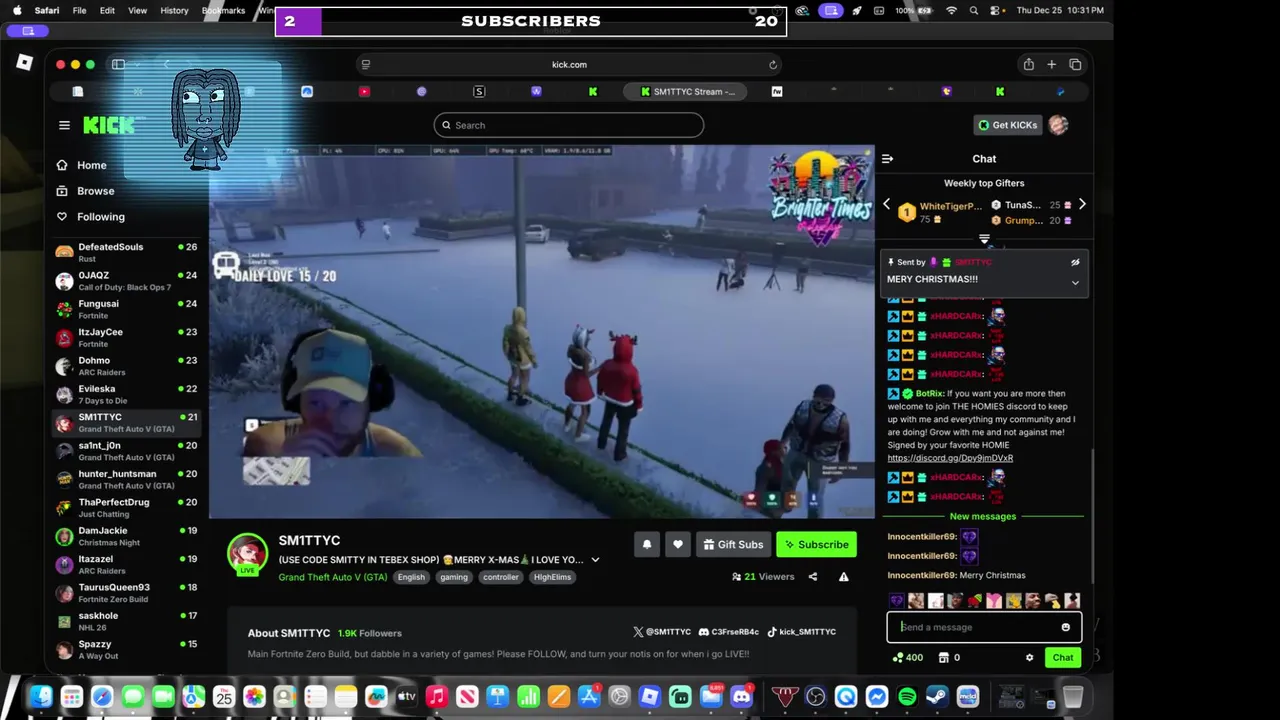Open Fungusai channel in sidebar
Viewport: 1280px width, 720px height.
click(127, 309)
